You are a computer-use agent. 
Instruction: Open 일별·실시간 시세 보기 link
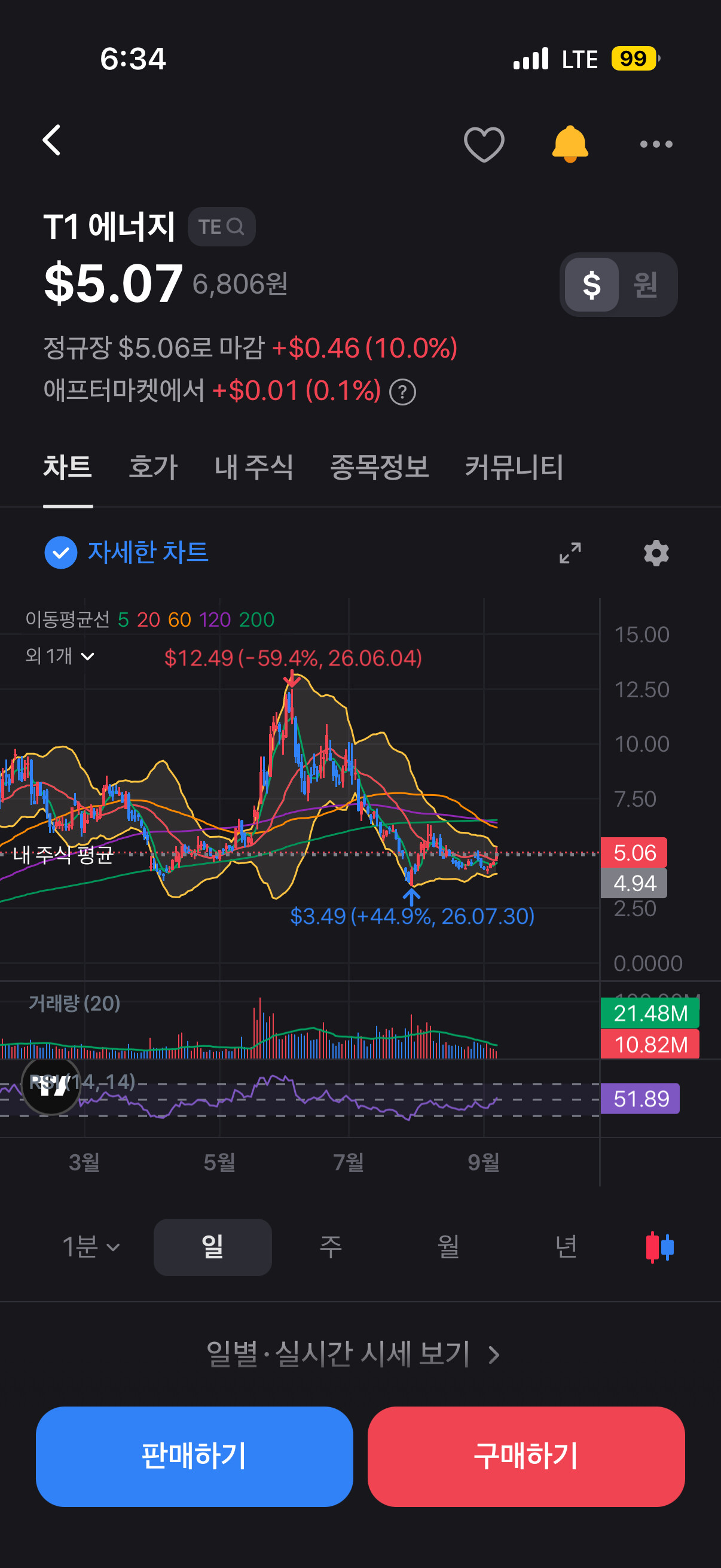(x=353, y=1354)
